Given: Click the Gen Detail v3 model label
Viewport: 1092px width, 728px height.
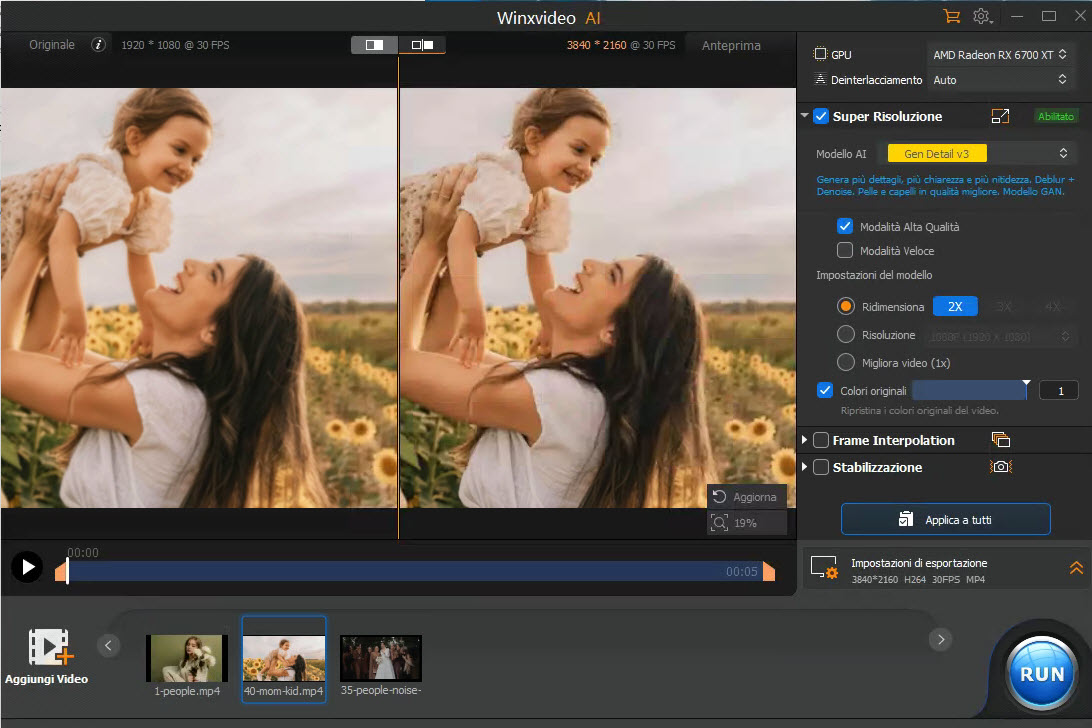Looking at the screenshot, I should pyautogui.click(x=937, y=153).
